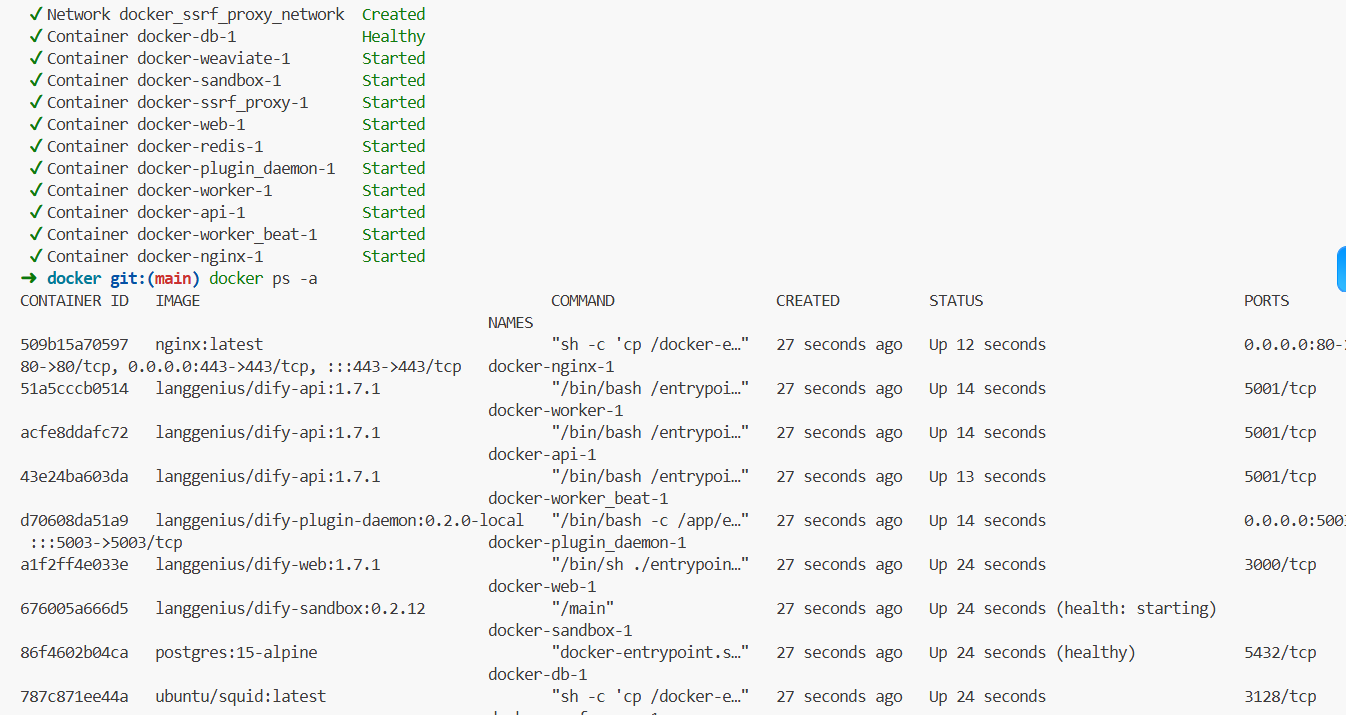Click 'docker-plugin_daemon-1' in the NAMES column
Screen dimensions: 1346x715
(x=587, y=543)
